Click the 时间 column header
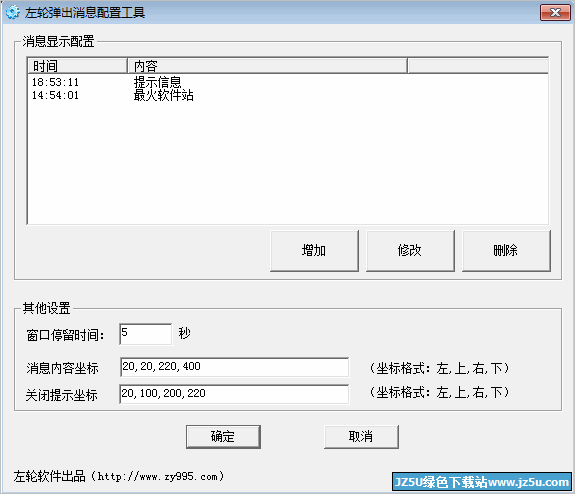This screenshot has height=494, width=575. point(77,66)
